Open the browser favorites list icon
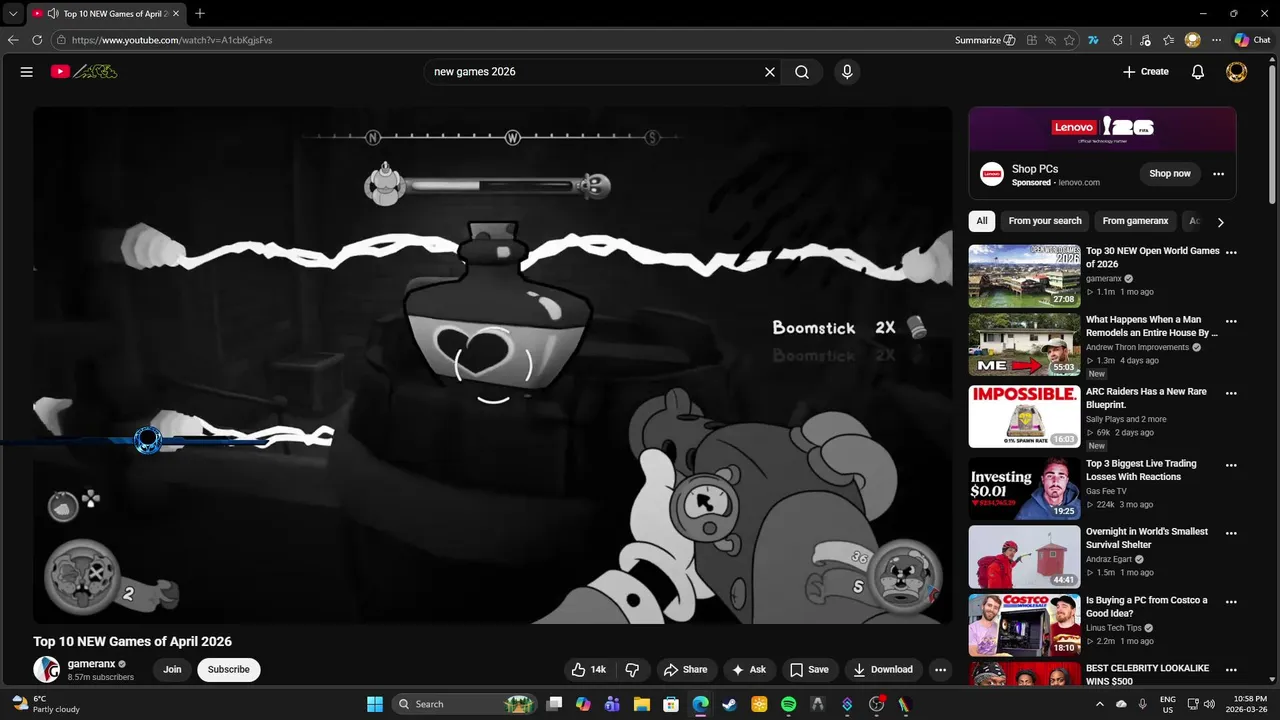This screenshot has height=720, width=1280. pyautogui.click(x=1169, y=40)
